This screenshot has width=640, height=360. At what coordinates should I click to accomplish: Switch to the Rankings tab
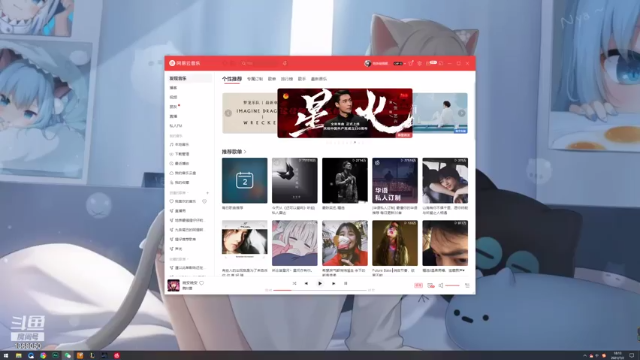point(287,79)
